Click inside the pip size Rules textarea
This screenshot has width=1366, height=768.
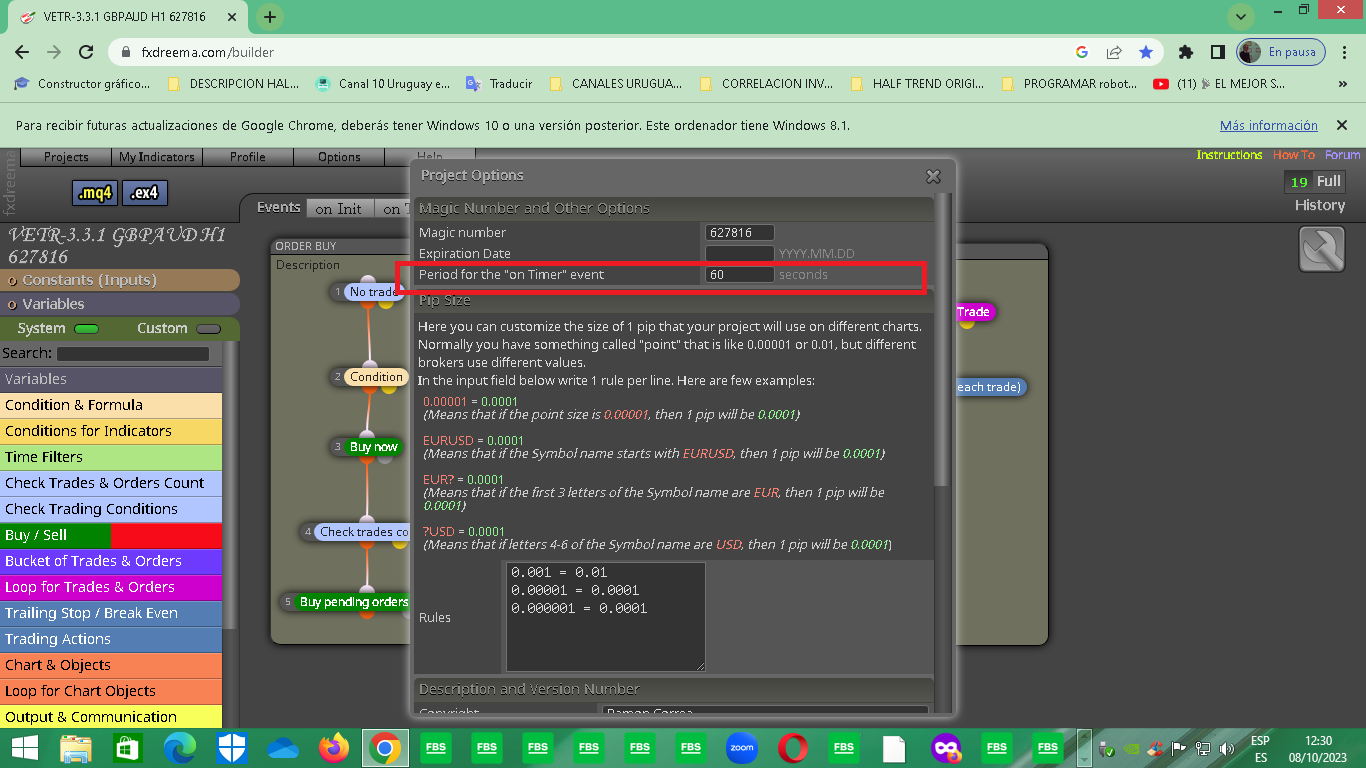click(x=605, y=616)
